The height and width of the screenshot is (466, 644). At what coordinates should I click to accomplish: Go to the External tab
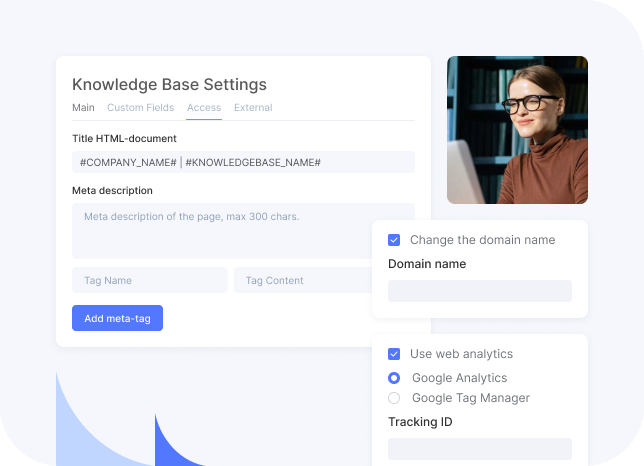pos(253,108)
